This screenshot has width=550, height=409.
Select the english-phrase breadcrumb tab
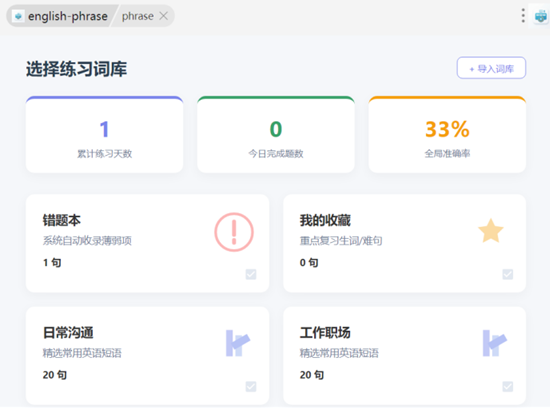point(68,16)
